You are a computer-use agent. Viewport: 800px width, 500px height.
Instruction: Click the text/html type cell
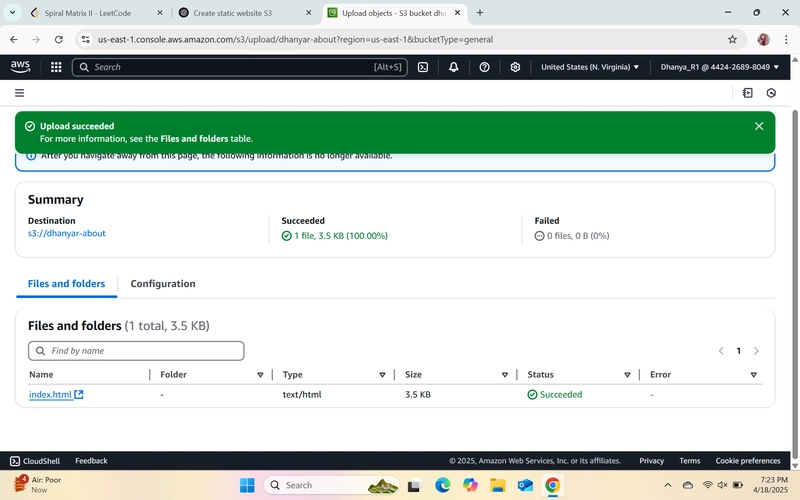coord(302,394)
